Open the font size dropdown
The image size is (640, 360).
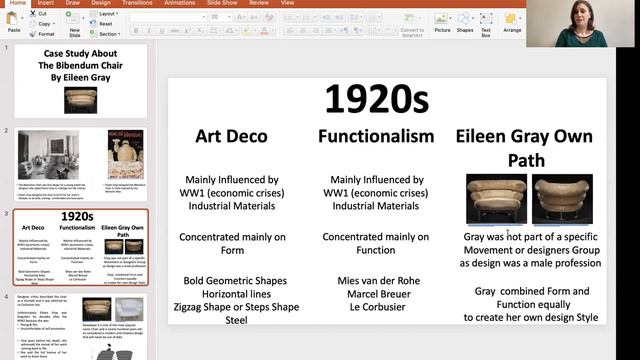coord(229,17)
